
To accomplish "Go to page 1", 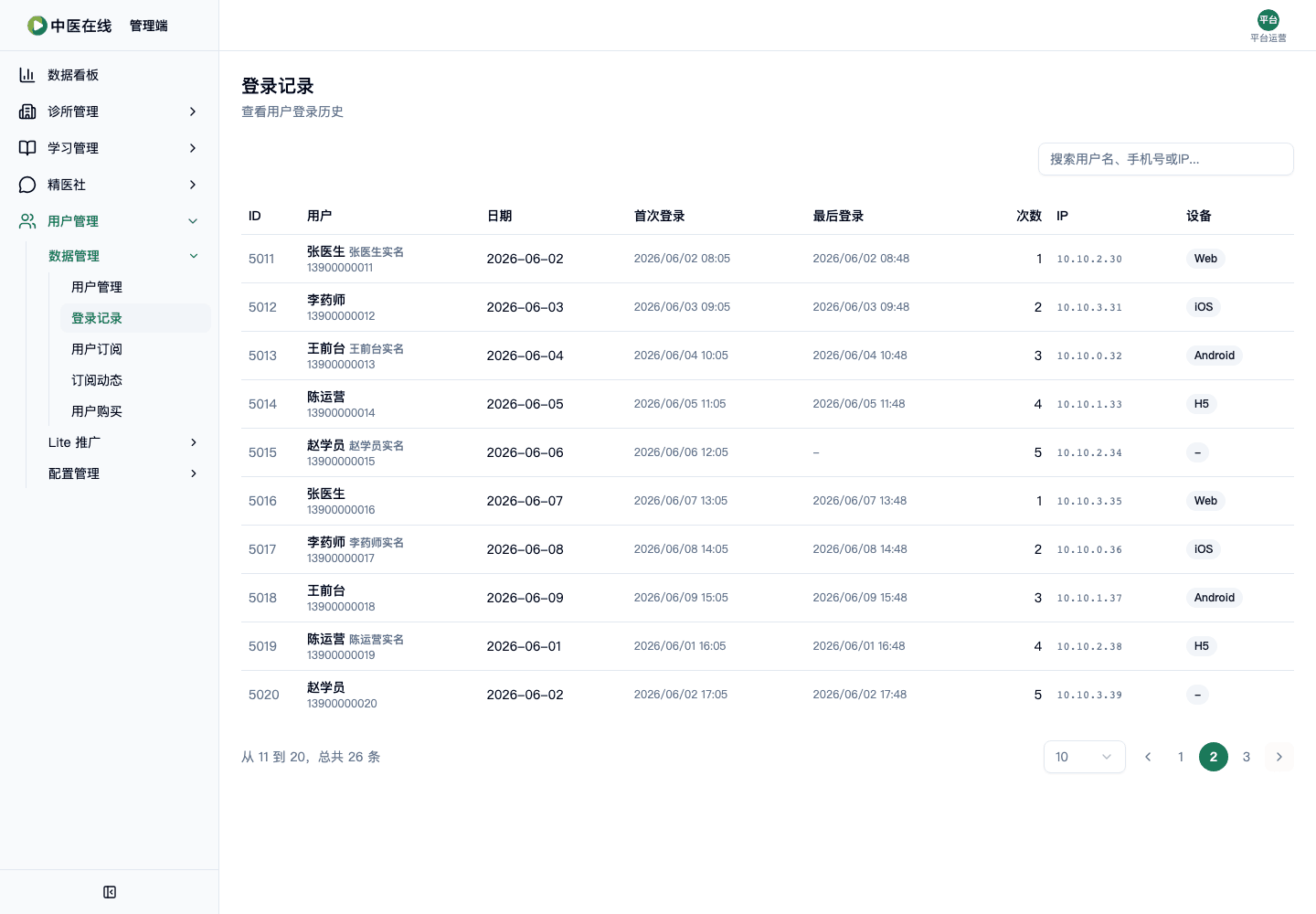I will [x=1181, y=757].
